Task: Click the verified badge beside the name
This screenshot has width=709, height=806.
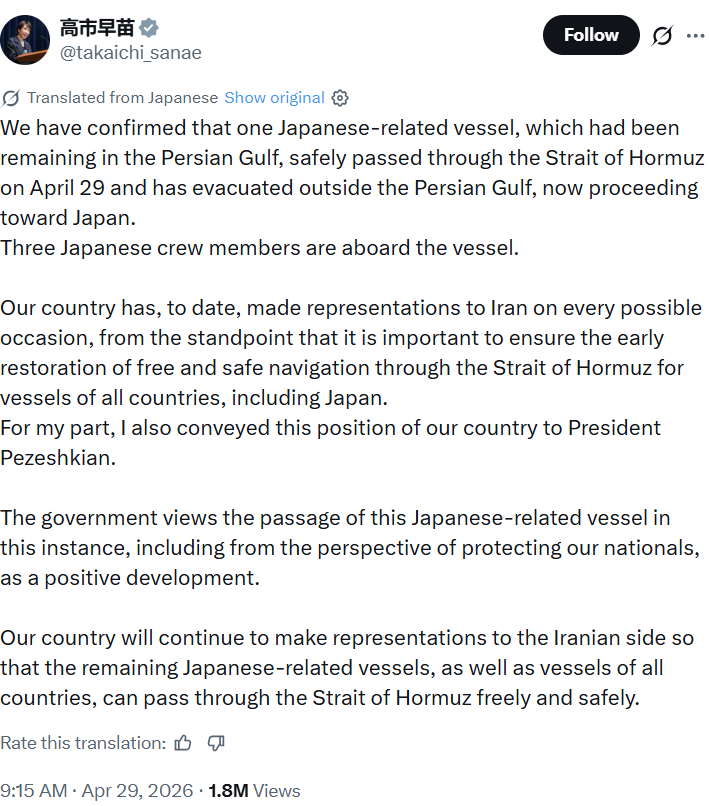Action: 148,29
